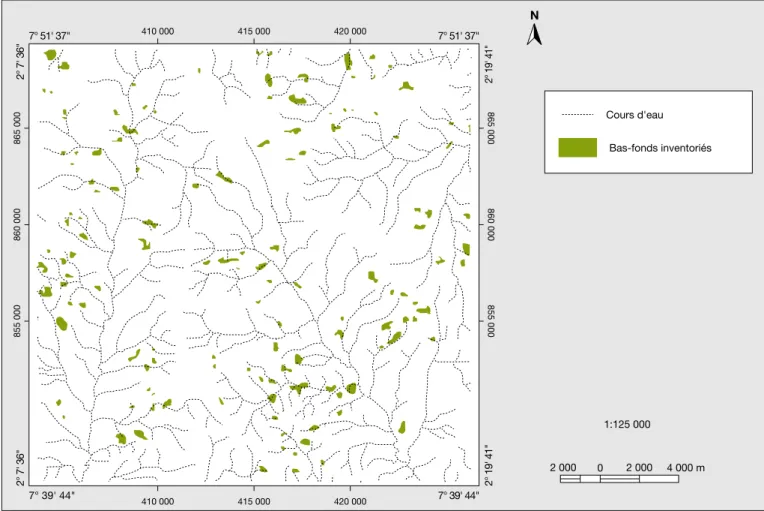Click "410 000" on the top axis
Screen dimensions: 764x511
[157, 31]
